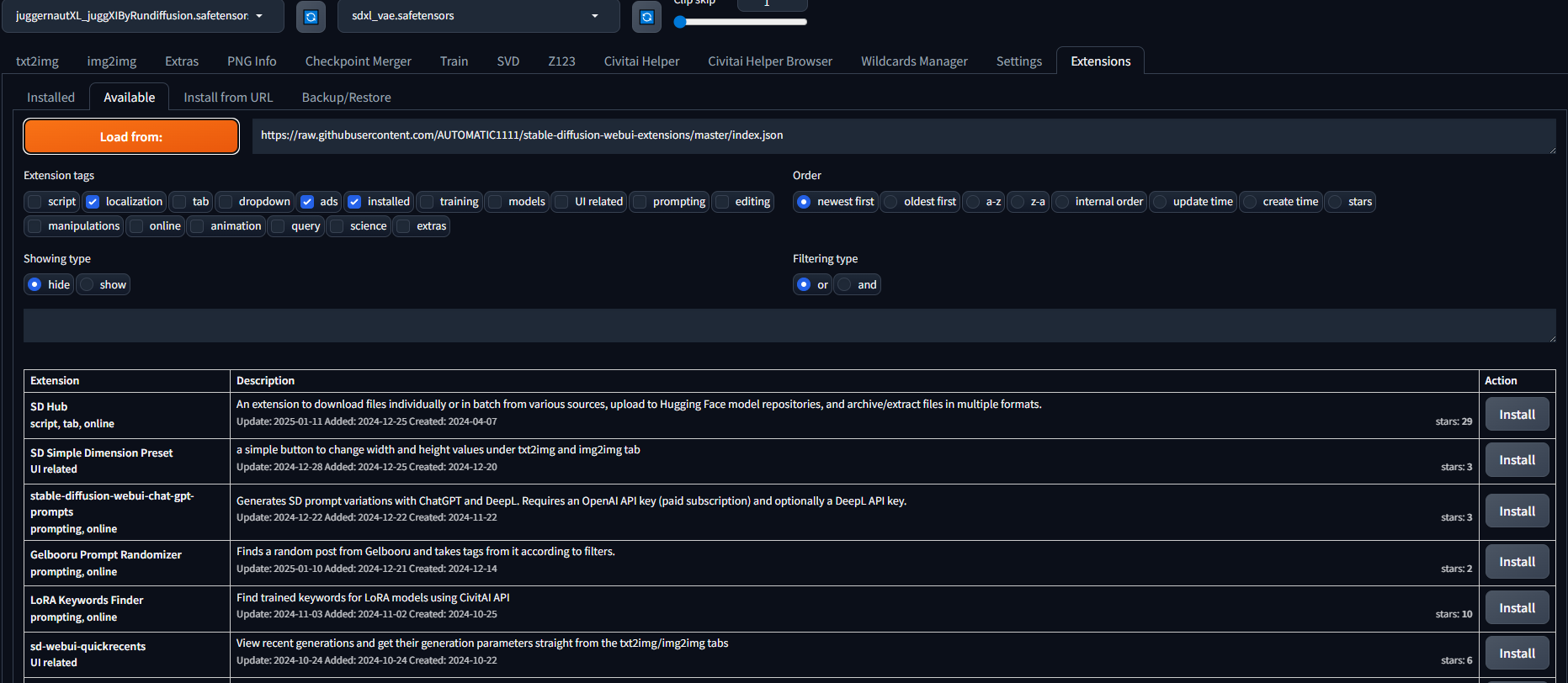This screenshot has height=683, width=1568.
Task: Choose the 'or' filtering type
Action: coord(804,285)
